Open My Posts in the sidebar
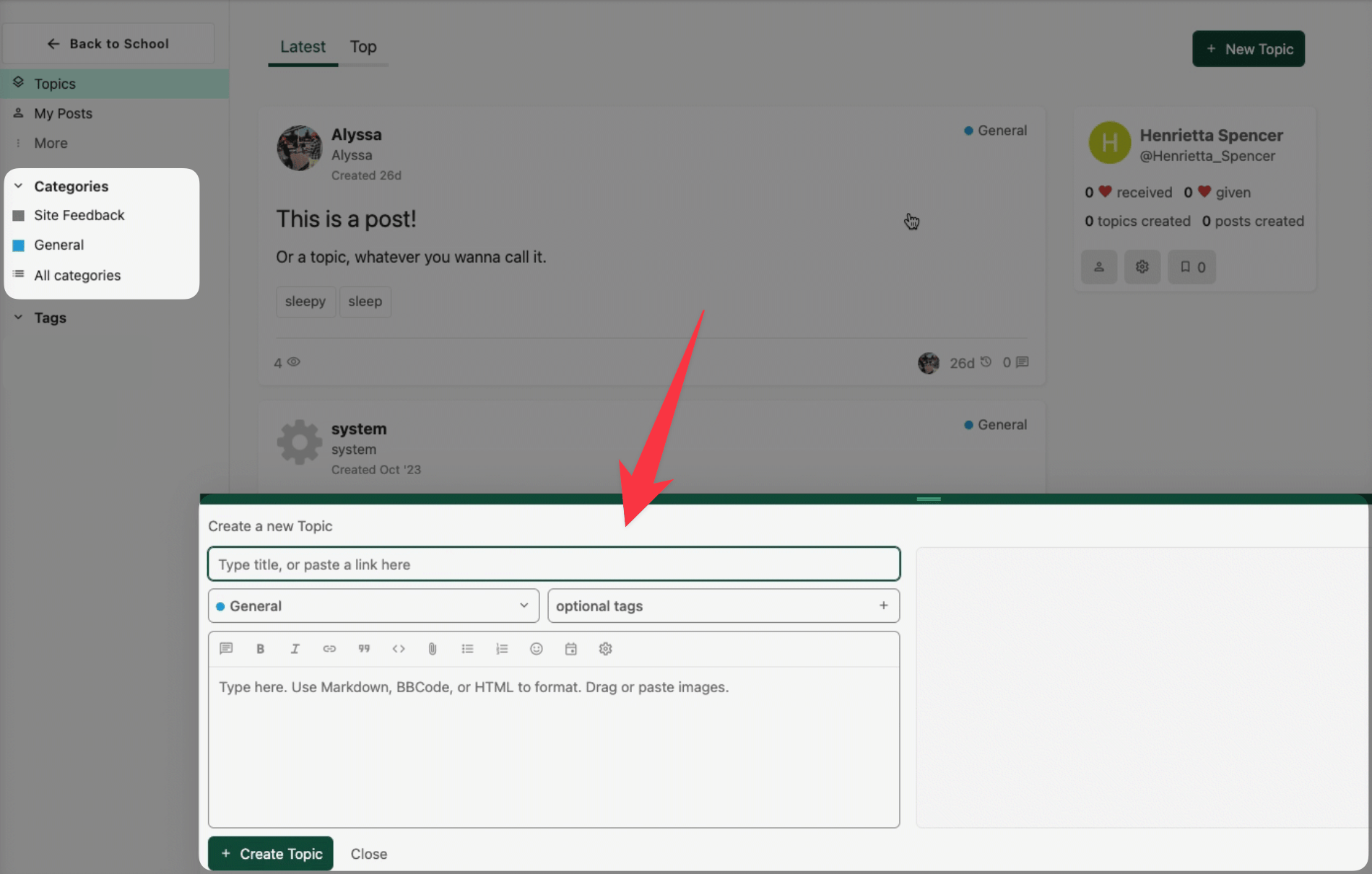This screenshot has width=1372, height=874. point(63,113)
